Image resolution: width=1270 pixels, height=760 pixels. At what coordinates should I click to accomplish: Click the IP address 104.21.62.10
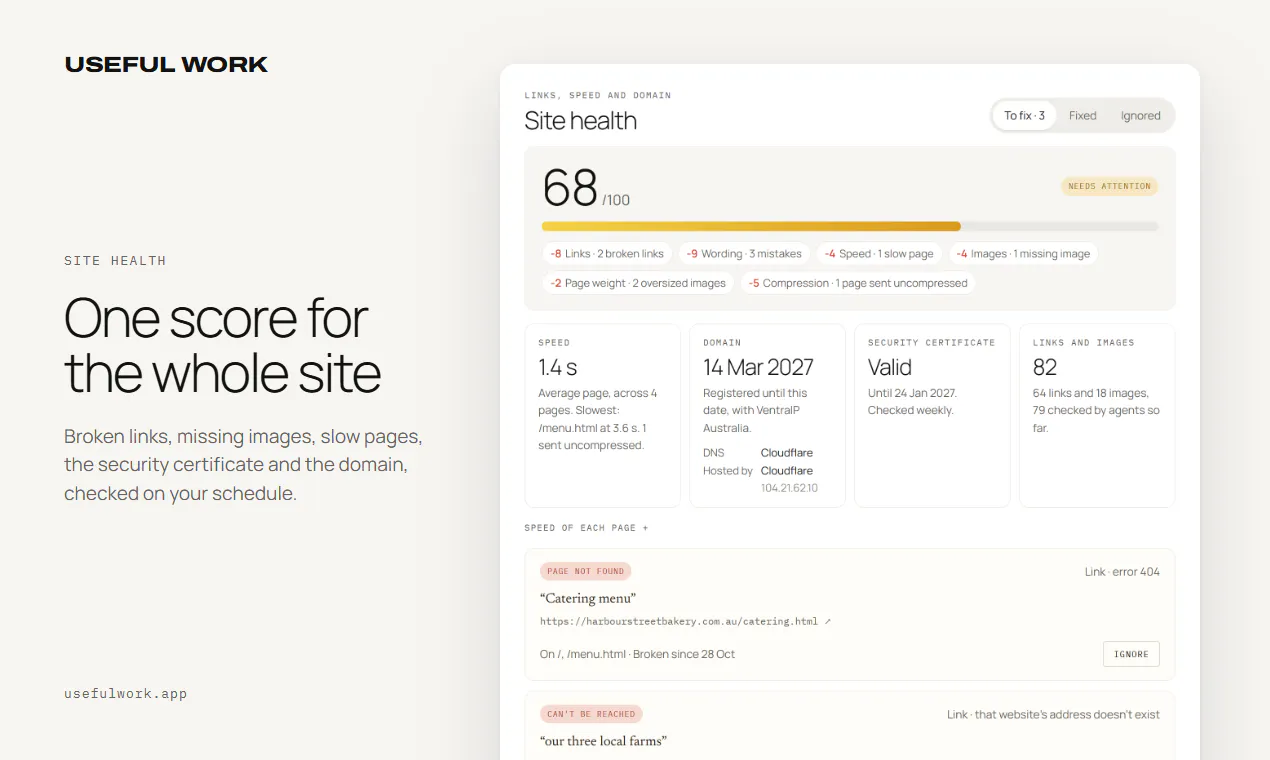point(790,488)
